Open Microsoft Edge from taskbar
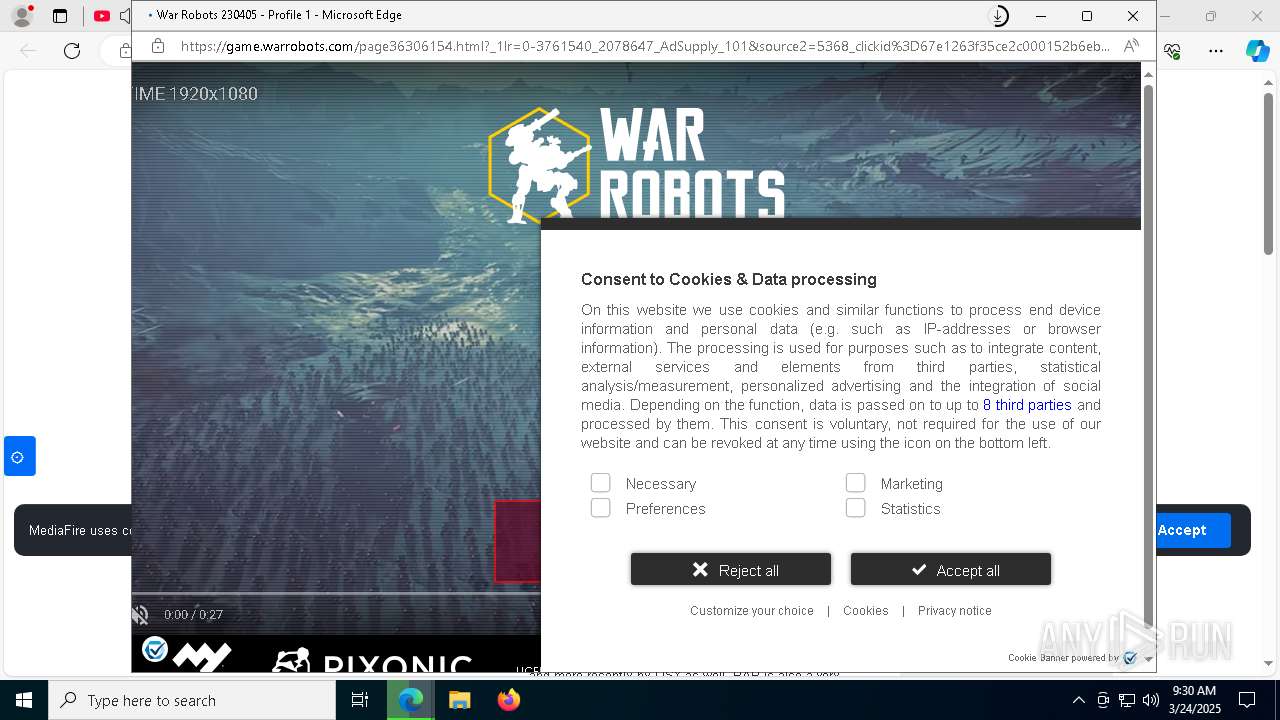 coord(411,700)
